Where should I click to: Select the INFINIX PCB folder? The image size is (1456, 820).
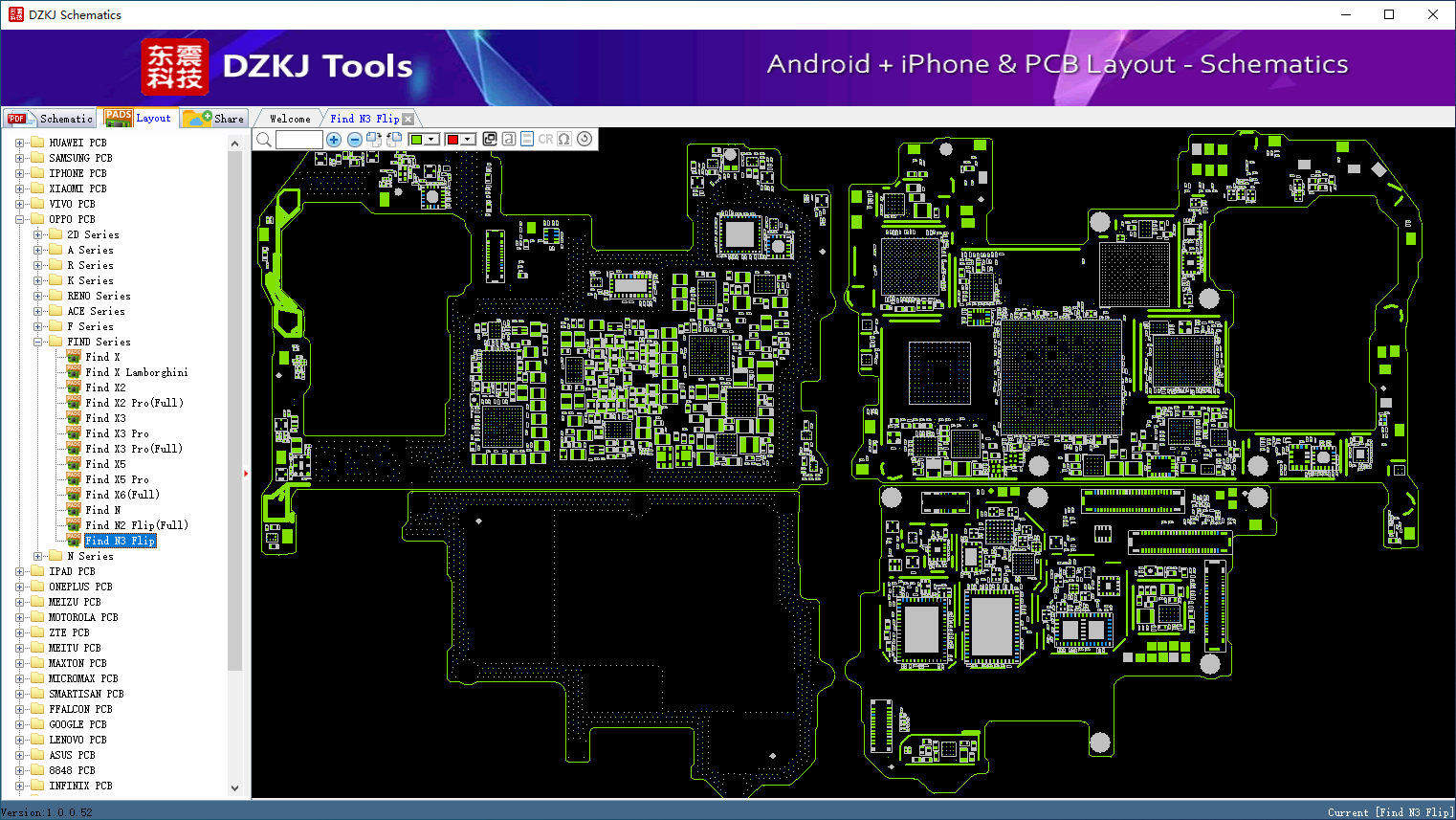(80, 786)
